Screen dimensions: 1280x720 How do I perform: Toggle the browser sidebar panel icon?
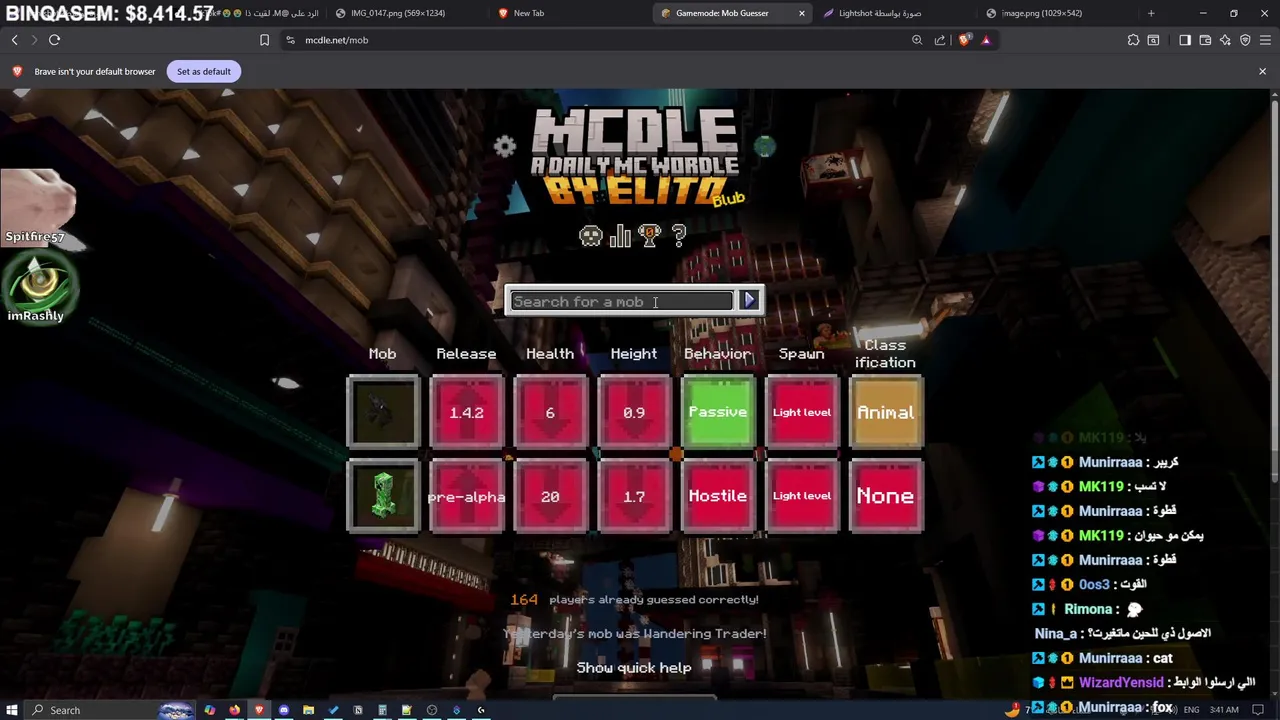point(1185,40)
